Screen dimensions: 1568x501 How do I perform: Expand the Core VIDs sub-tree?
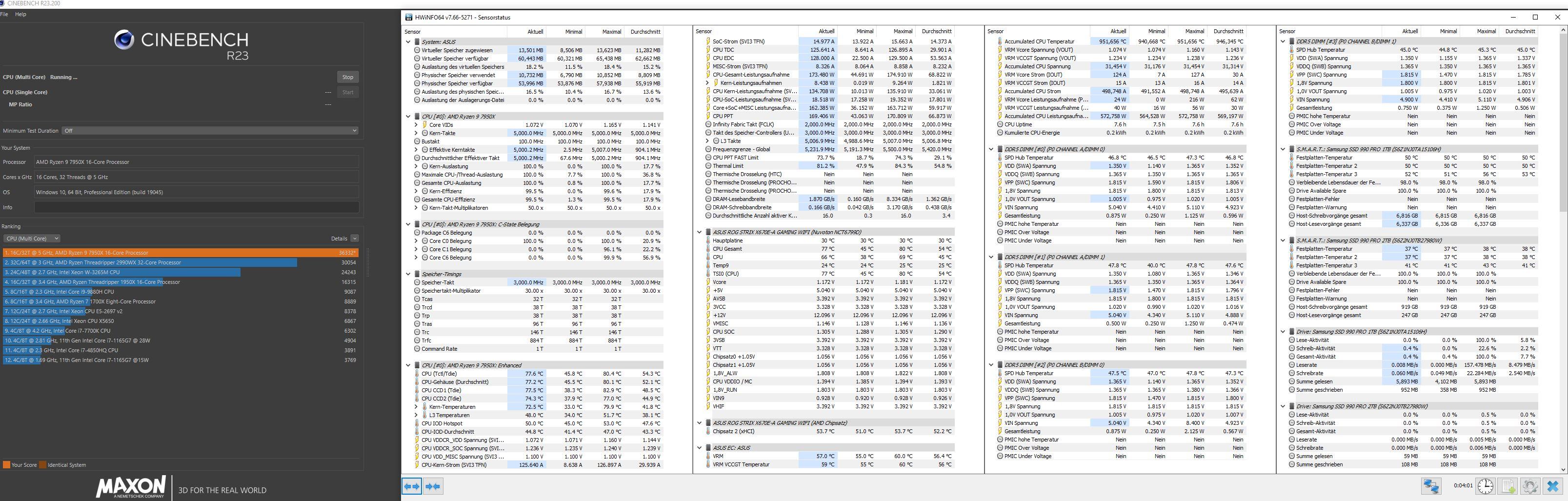click(x=416, y=125)
